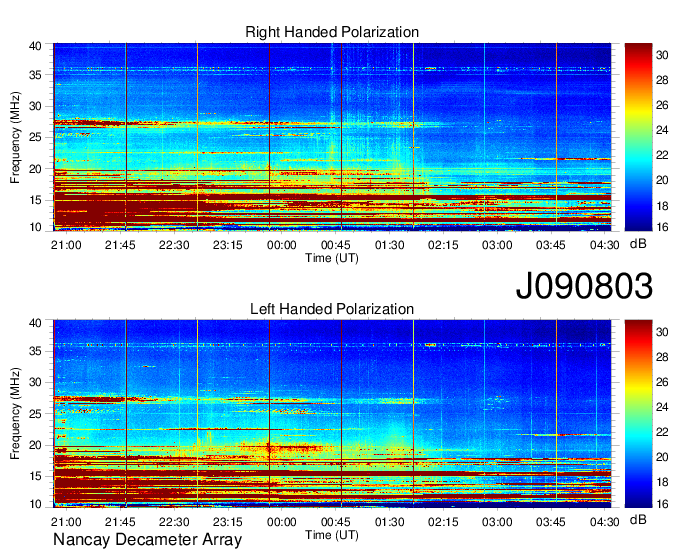The width and height of the screenshot is (680, 552).
Task: Click "Time (UT)" label under Right Handed plot
Action: pyautogui.click(x=332, y=258)
